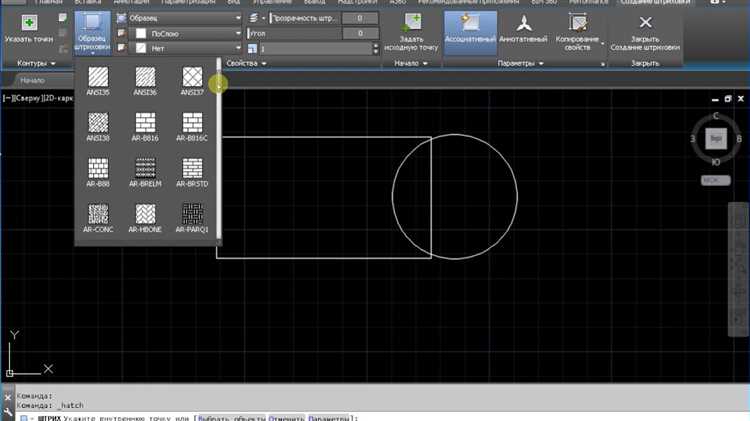The width and height of the screenshot is (750, 421).
Task: Click the Указать точки pick points icon
Action: click(29, 22)
